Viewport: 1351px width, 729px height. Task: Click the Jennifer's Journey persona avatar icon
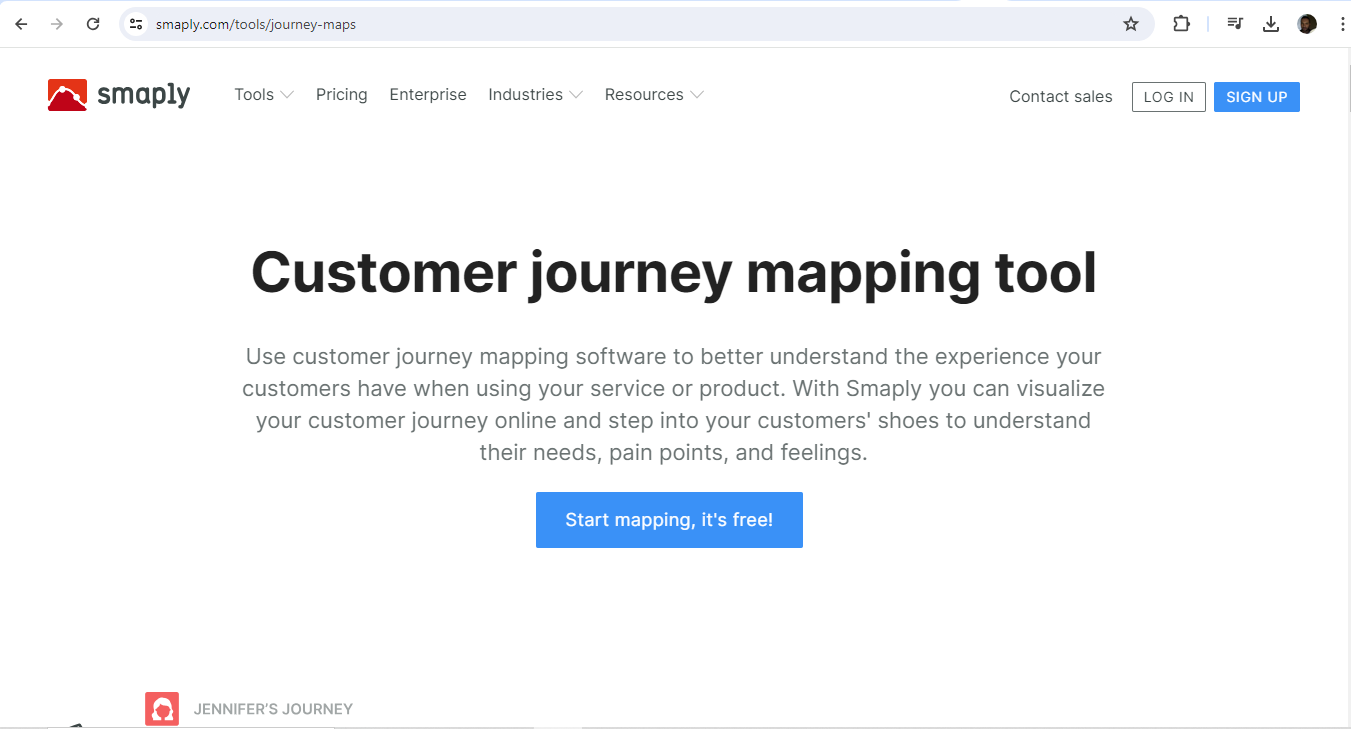tap(162, 708)
